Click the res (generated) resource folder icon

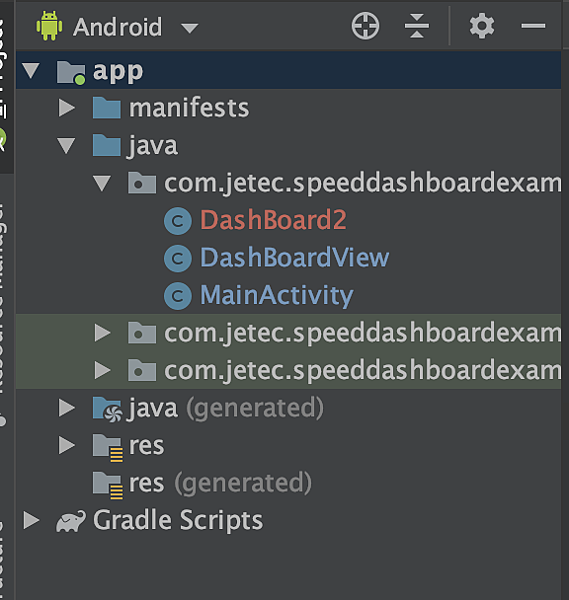tap(108, 486)
